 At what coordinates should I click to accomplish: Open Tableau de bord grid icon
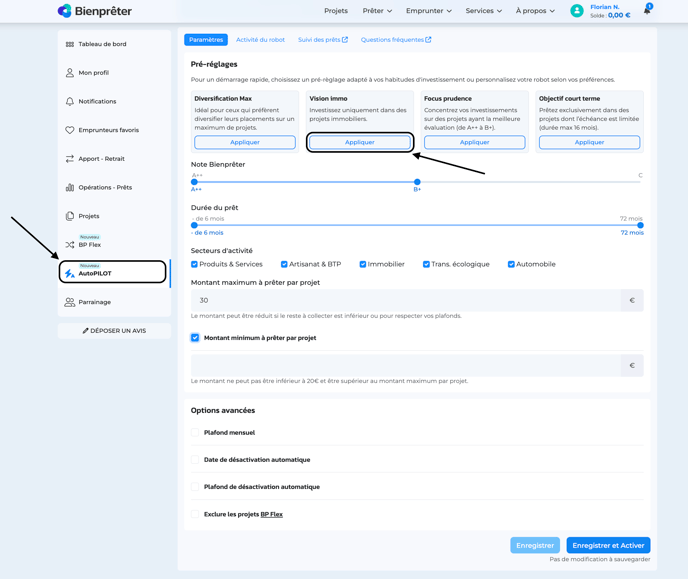coord(70,44)
